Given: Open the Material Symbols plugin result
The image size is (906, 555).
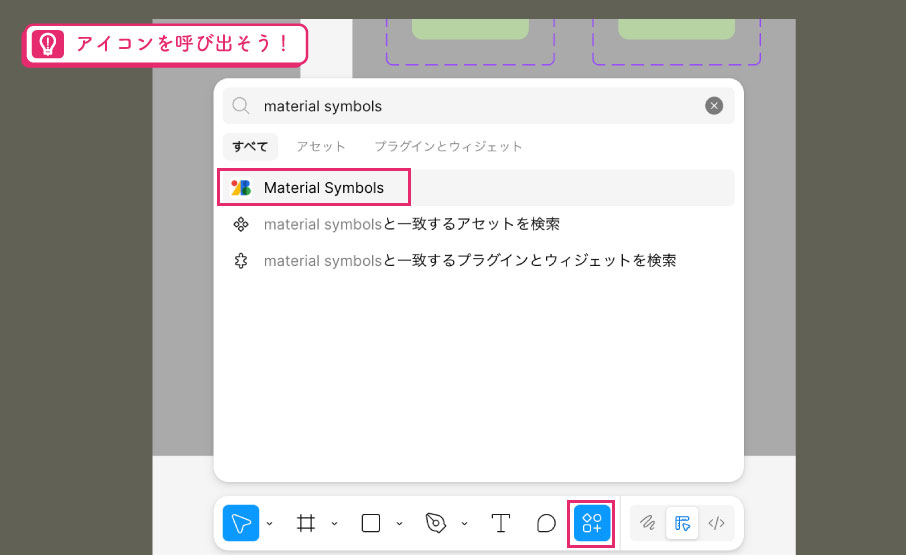Looking at the screenshot, I should 478,188.
